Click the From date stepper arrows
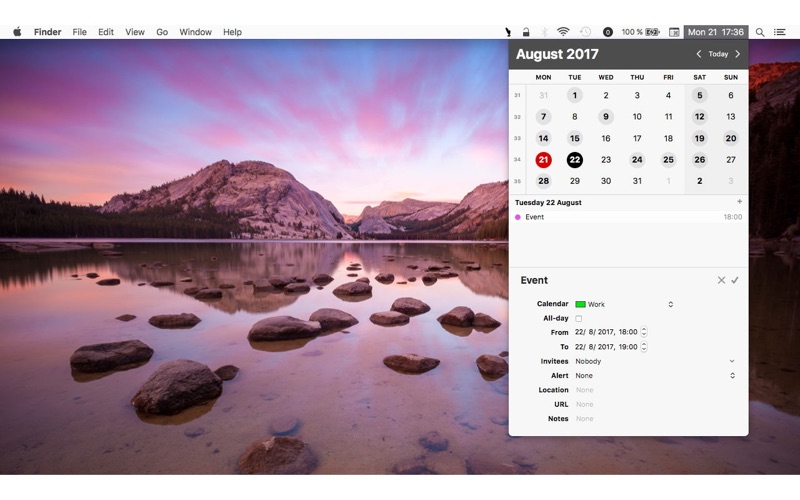 click(644, 332)
